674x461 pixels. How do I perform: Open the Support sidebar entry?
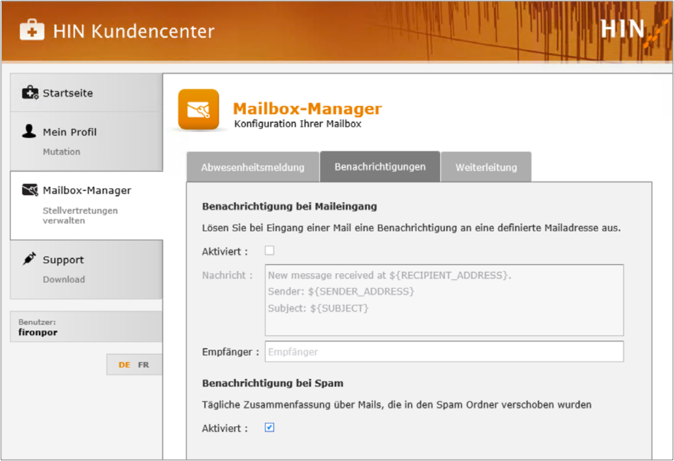tap(63, 260)
